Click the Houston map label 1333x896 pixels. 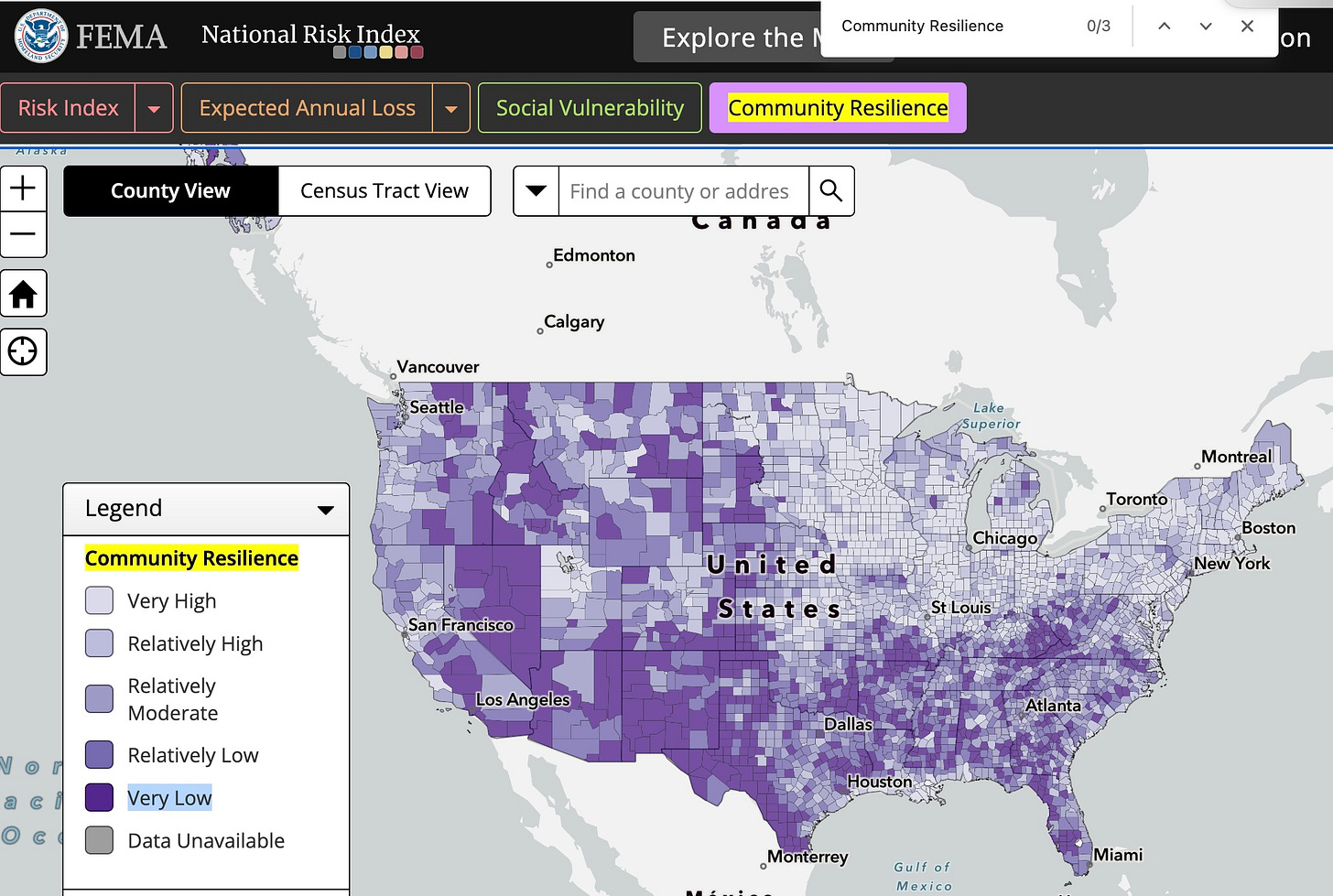point(879,782)
